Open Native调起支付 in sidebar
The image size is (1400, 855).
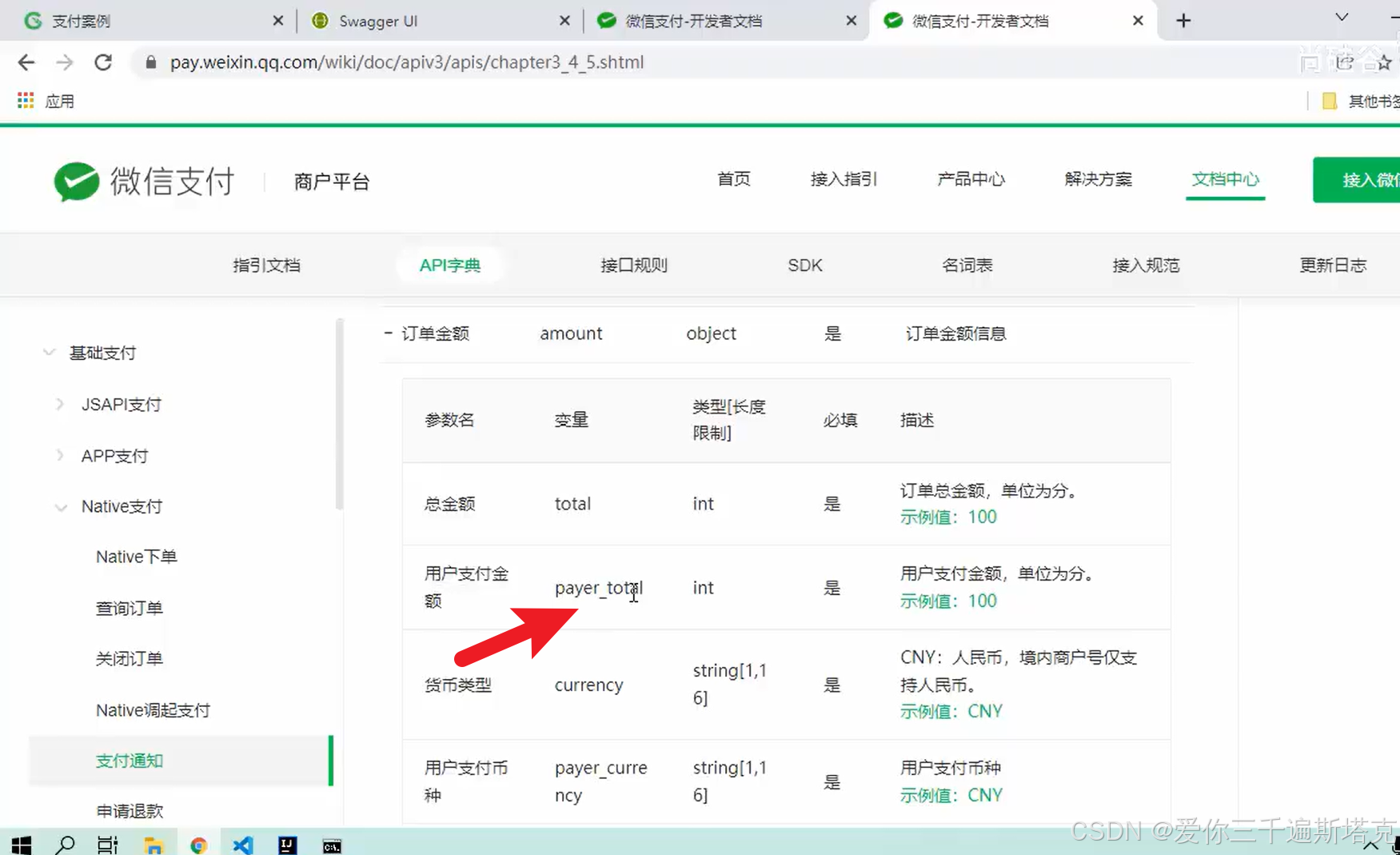[x=153, y=710]
